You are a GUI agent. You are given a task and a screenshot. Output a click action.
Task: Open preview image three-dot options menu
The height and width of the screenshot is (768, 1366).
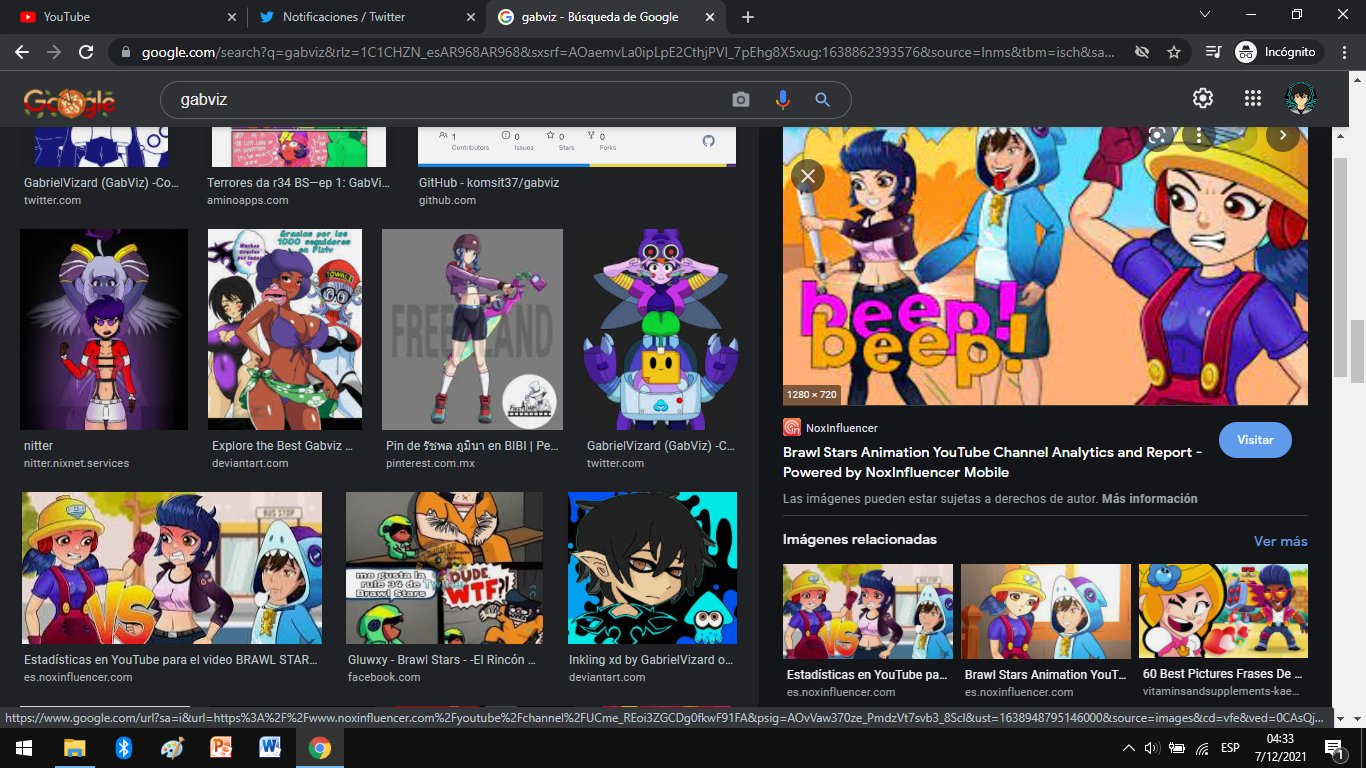[1199, 135]
